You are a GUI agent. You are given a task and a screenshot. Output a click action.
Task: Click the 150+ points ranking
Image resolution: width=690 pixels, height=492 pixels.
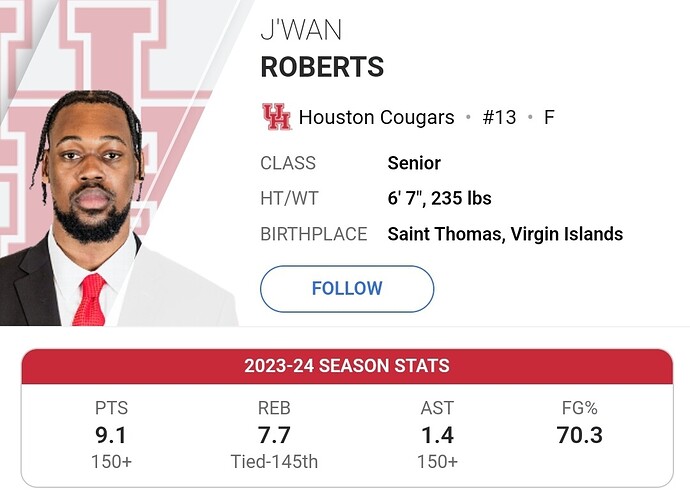click(111, 462)
